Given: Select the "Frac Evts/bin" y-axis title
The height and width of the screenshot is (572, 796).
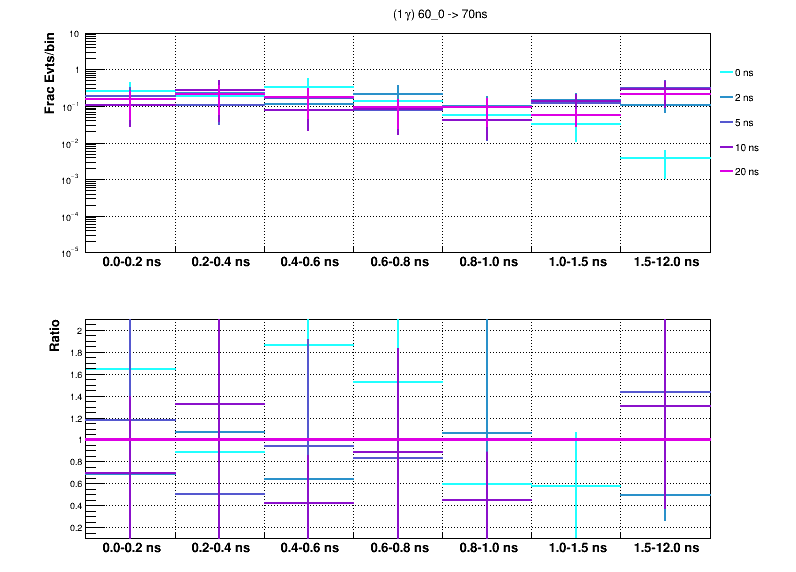Looking at the screenshot, I should [x=49, y=75].
